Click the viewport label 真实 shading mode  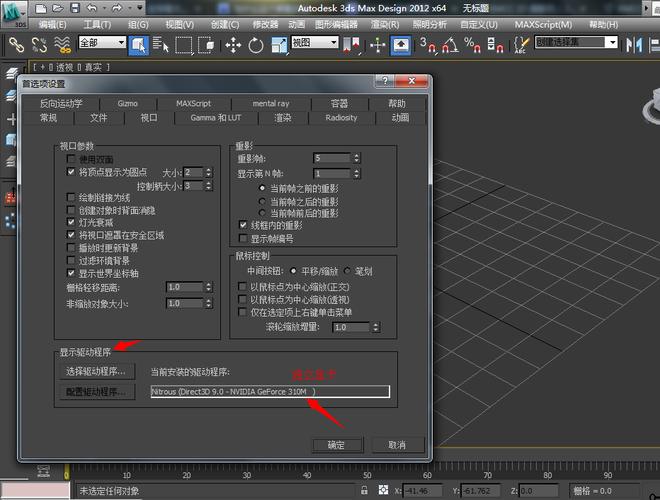click(x=93, y=67)
